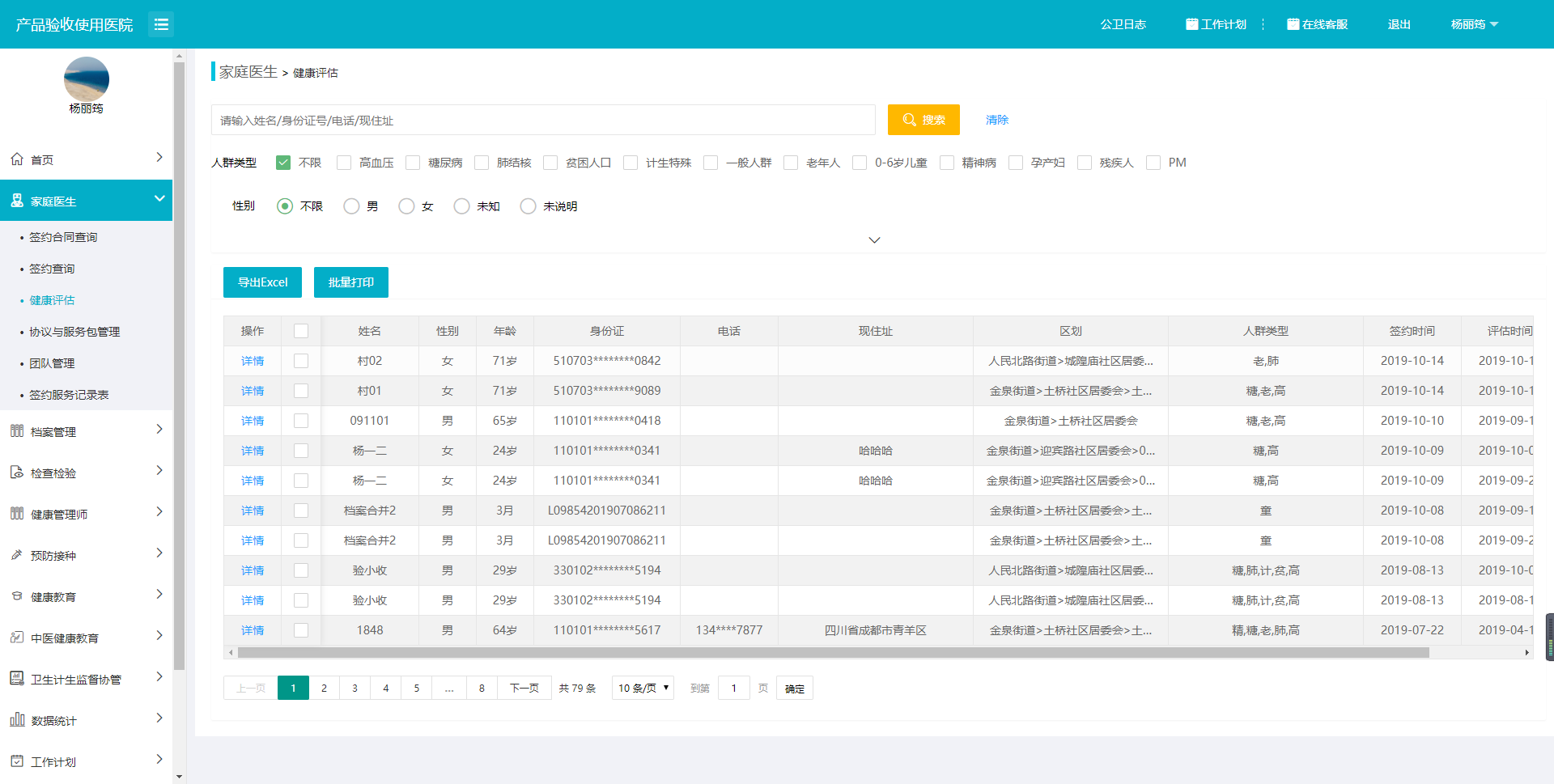Open 详情 link for patient 村02
The height and width of the screenshot is (784, 1554).
(x=253, y=361)
